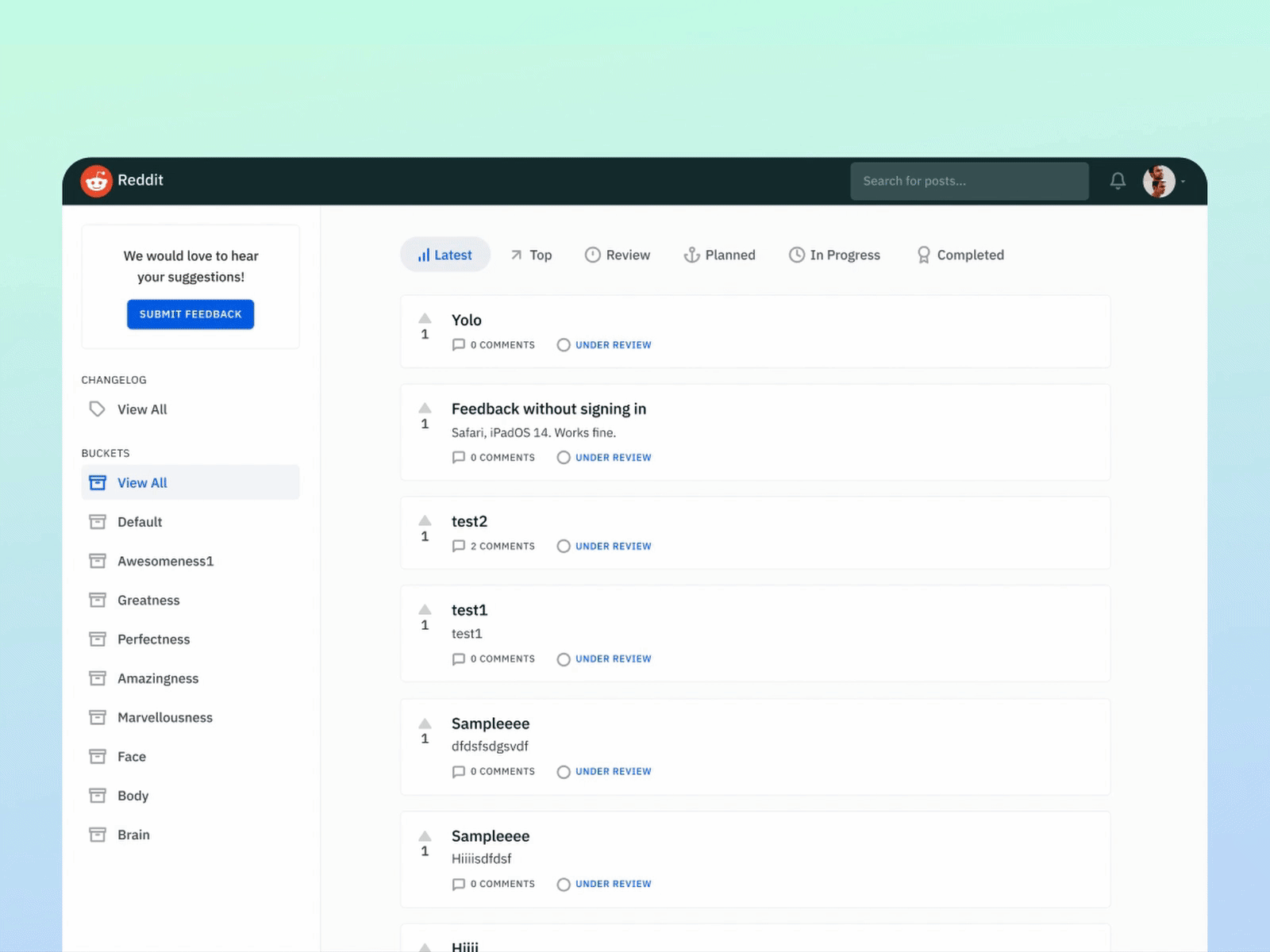Click the Amazingness bucket icon
This screenshot has width=1270, height=952.
pyautogui.click(x=97, y=678)
